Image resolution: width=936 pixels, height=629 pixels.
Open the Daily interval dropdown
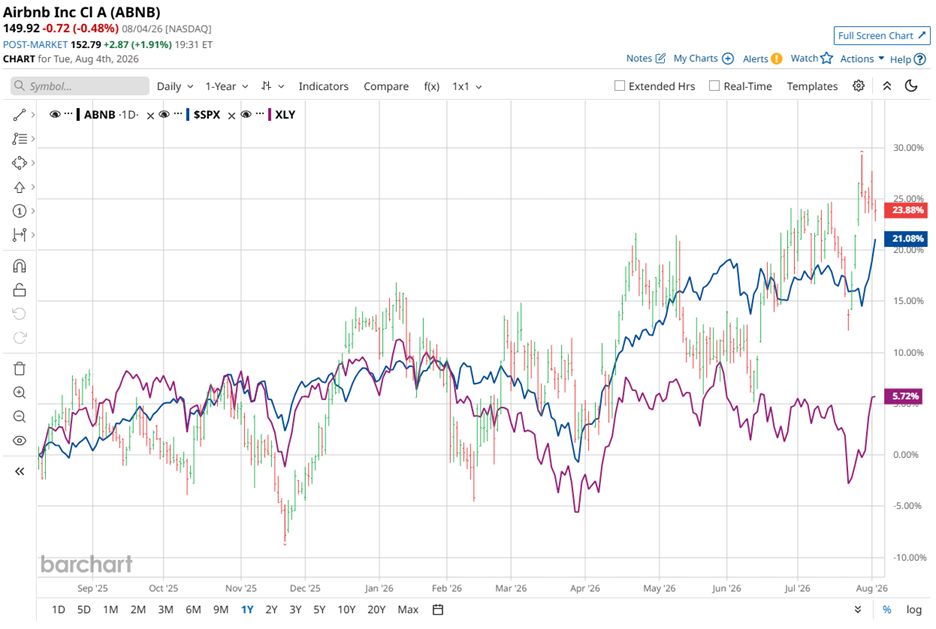pos(175,86)
